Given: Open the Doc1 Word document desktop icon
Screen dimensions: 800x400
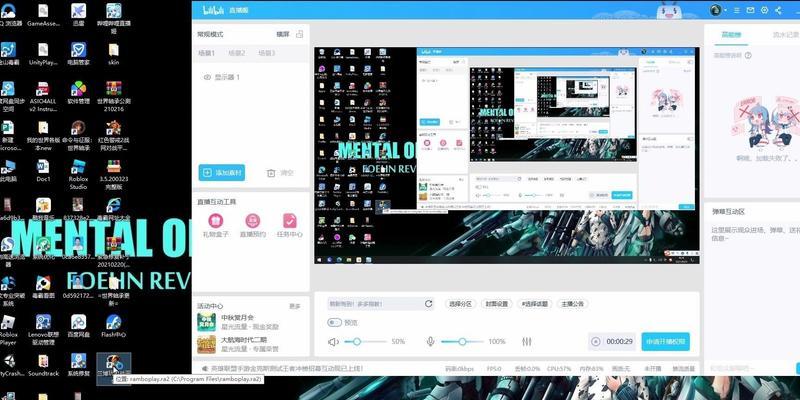Looking at the screenshot, I should tap(43, 171).
